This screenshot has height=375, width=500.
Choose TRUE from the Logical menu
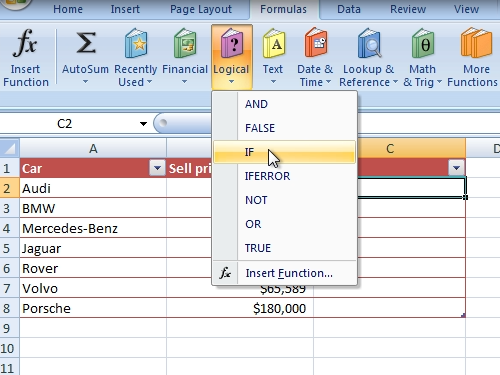284,248
